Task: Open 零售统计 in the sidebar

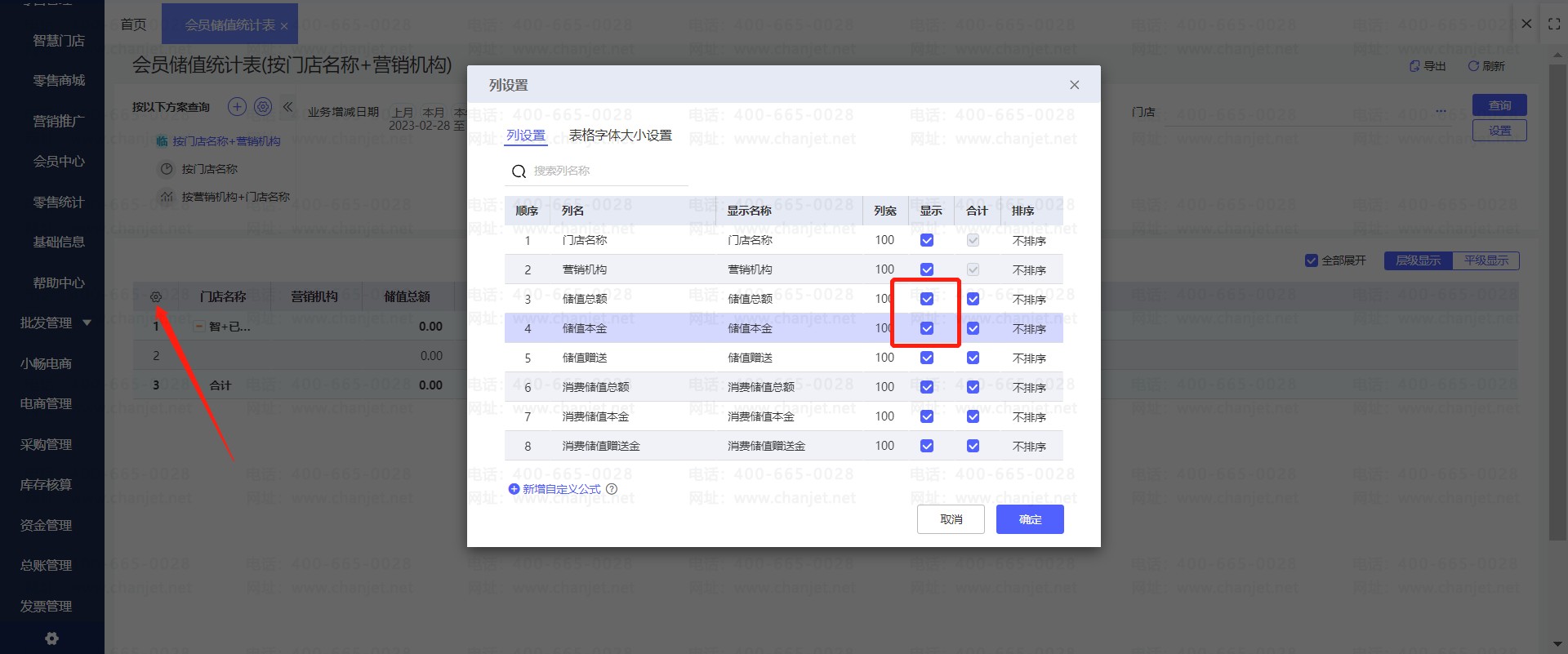Action: [x=59, y=202]
